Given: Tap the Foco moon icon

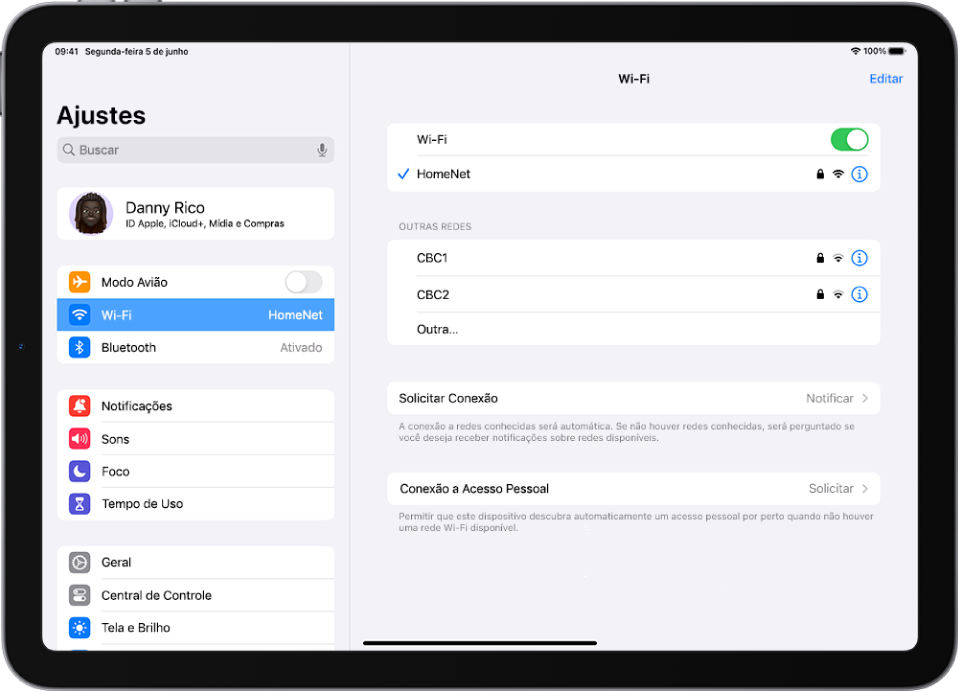Looking at the screenshot, I should pyautogui.click(x=81, y=471).
